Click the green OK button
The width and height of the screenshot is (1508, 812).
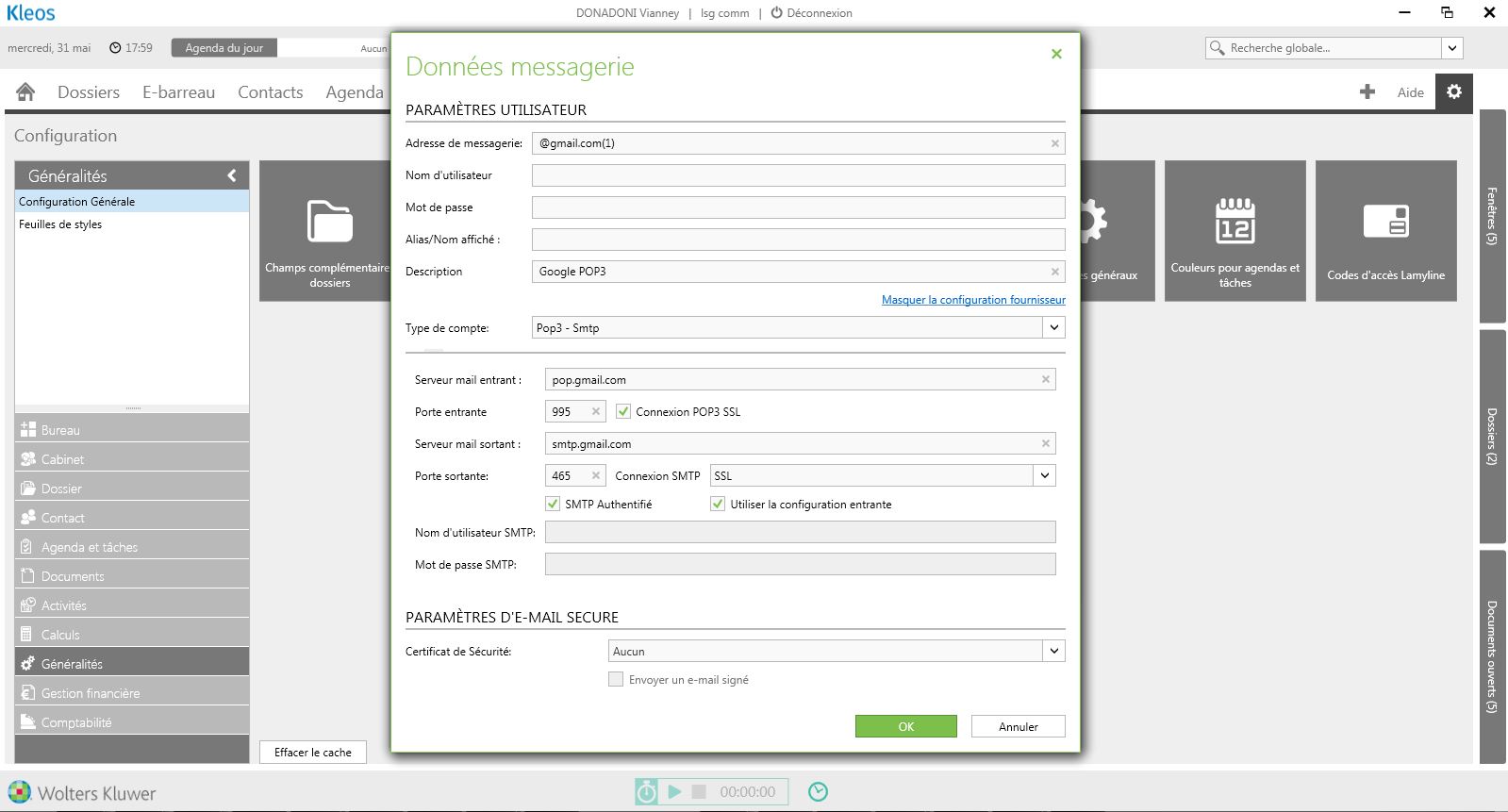pos(905,726)
